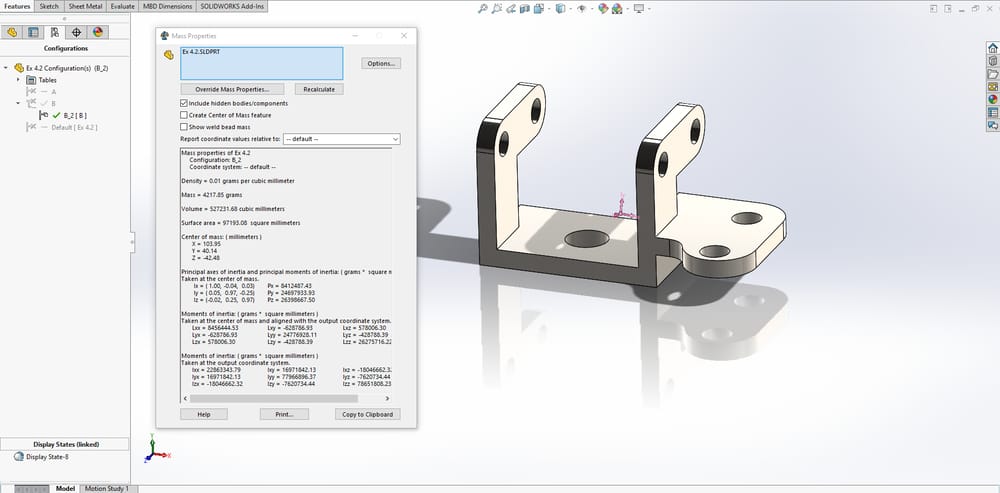Click the Display Style cube icon
This screenshot has height=493, width=1000.
[x=559, y=9]
